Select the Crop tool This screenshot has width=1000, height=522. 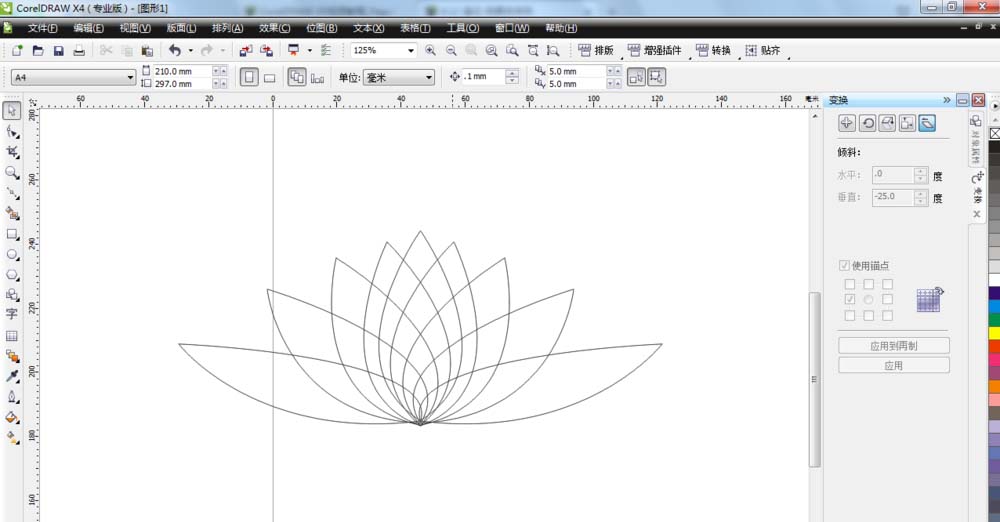11,152
